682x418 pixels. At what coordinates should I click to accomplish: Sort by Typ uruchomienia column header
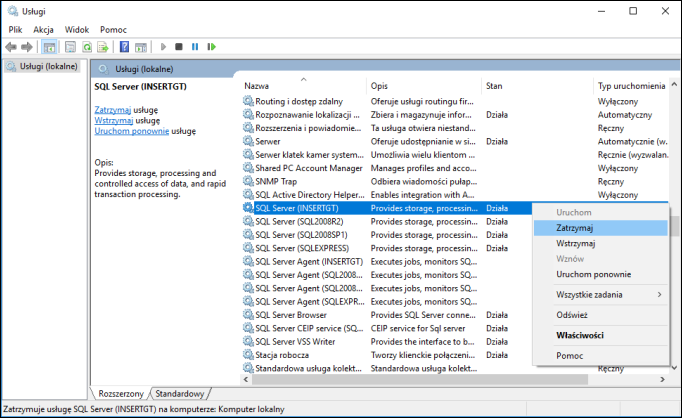pyautogui.click(x=631, y=86)
